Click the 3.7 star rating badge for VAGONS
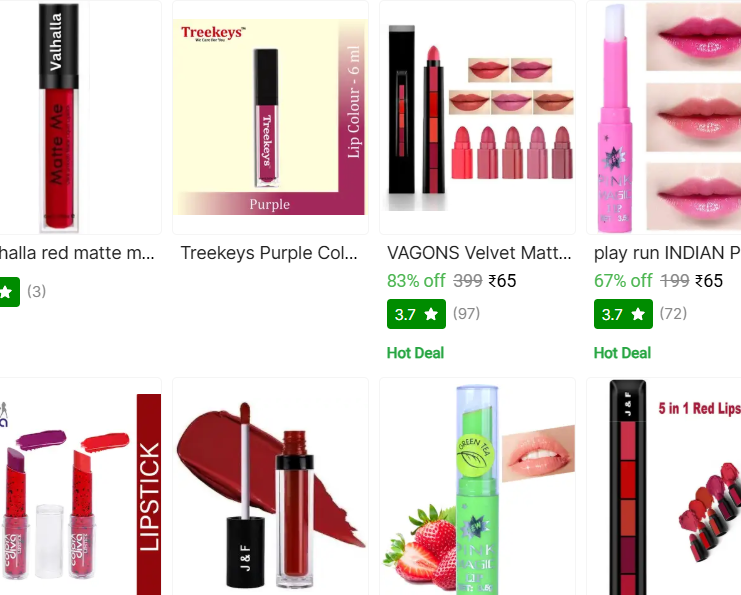741x595 pixels. point(416,314)
